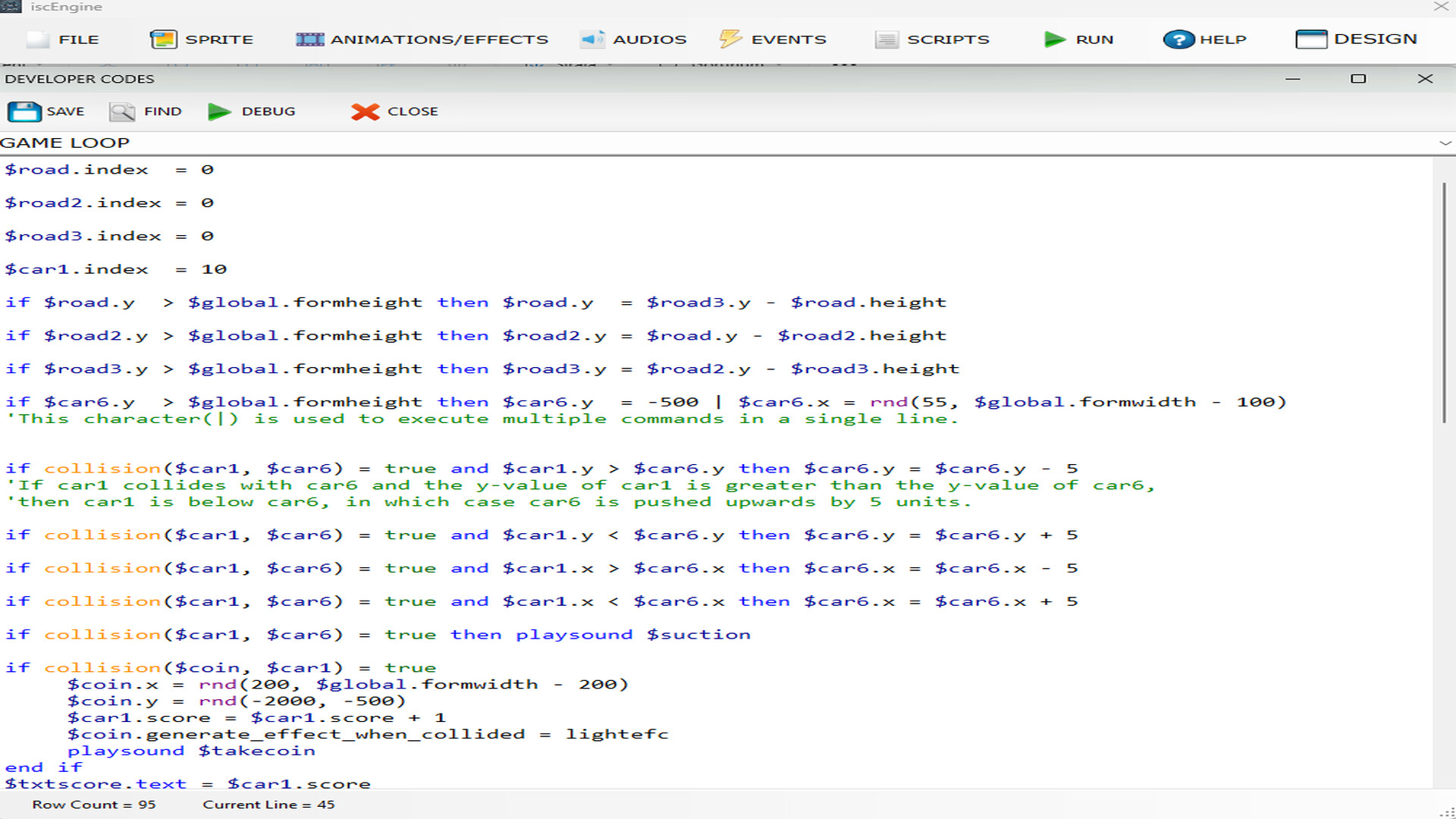Click the SAVE floppy disk icon

click(24, 111)
